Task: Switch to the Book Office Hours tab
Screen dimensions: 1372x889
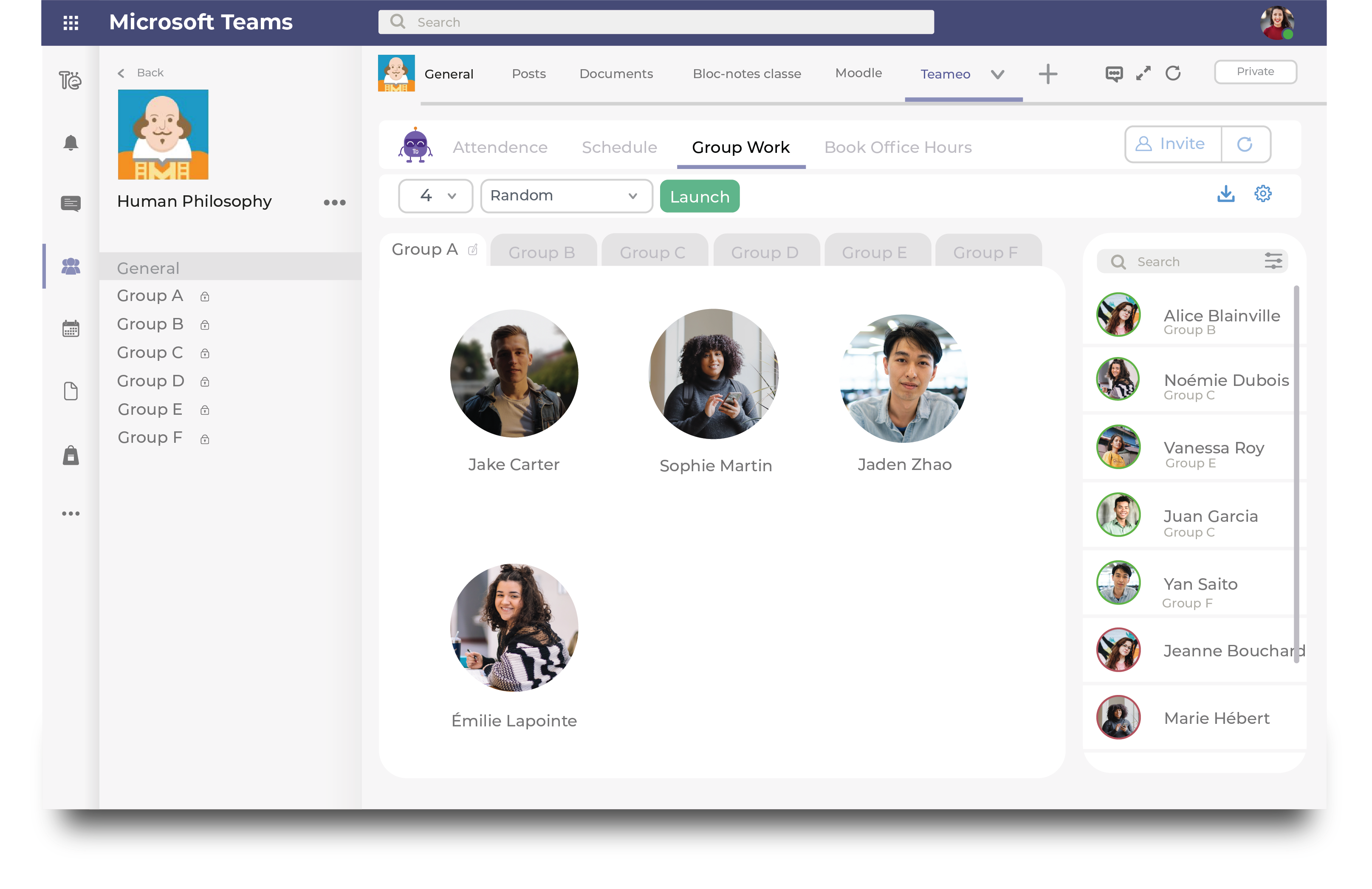Action: tap(898, 147)
